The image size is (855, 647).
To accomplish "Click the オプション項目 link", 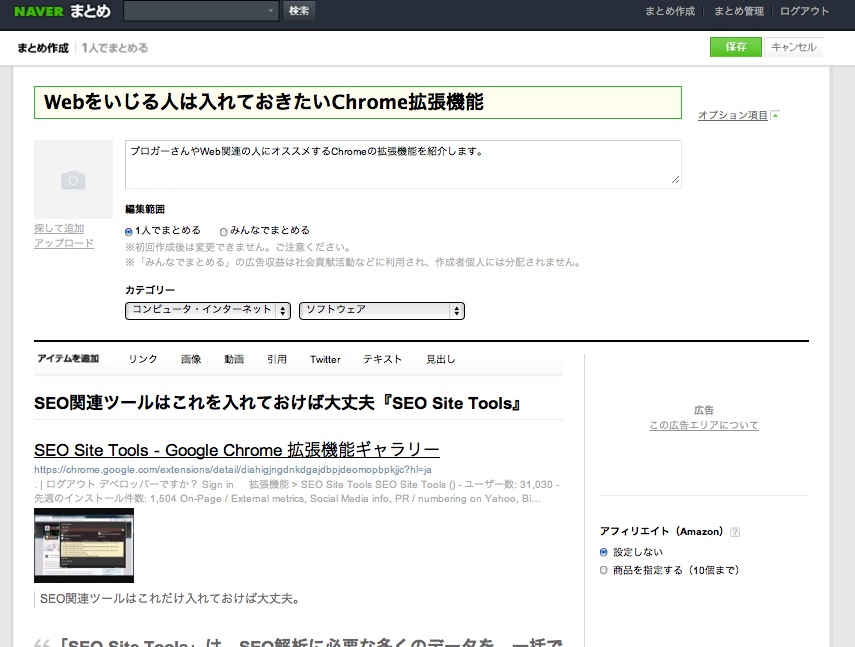I will (x=733, y=115).
